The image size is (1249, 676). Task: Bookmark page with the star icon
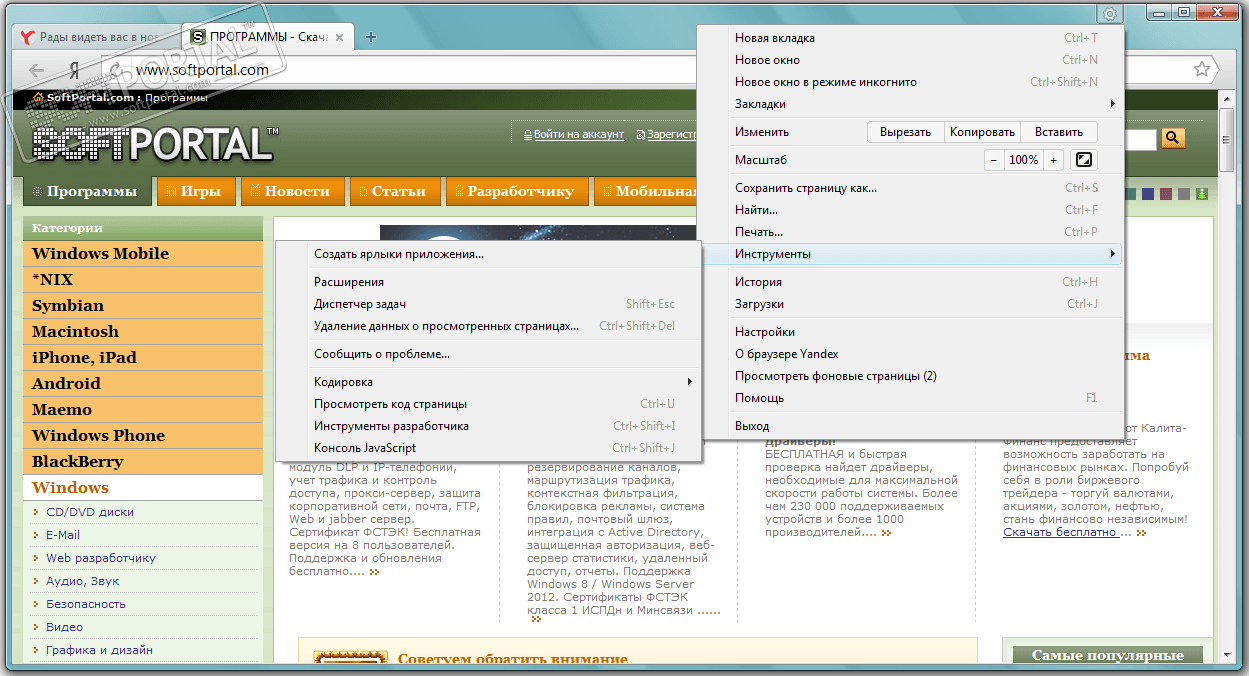click(x=1202, y=70)
